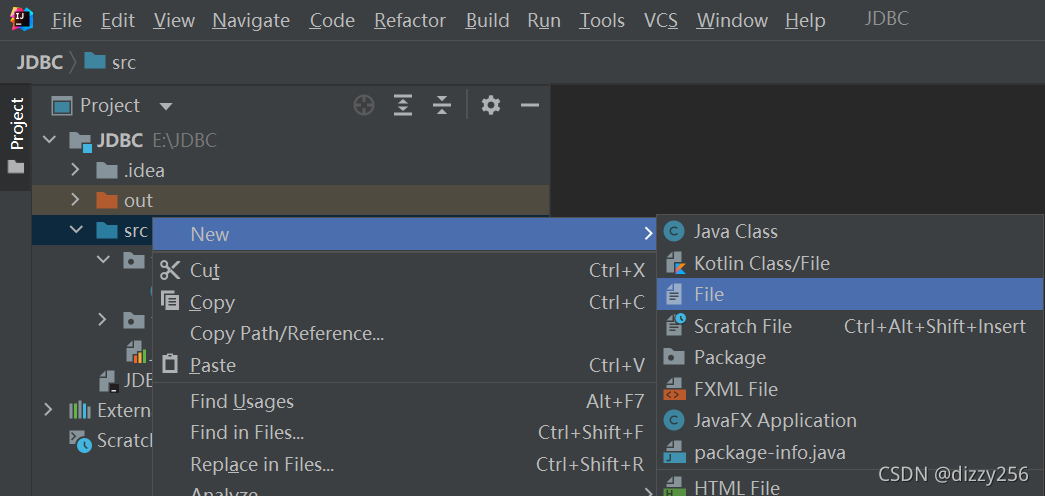
Task: Click src text in the breadcrumb bar
Action: (124, 63)
